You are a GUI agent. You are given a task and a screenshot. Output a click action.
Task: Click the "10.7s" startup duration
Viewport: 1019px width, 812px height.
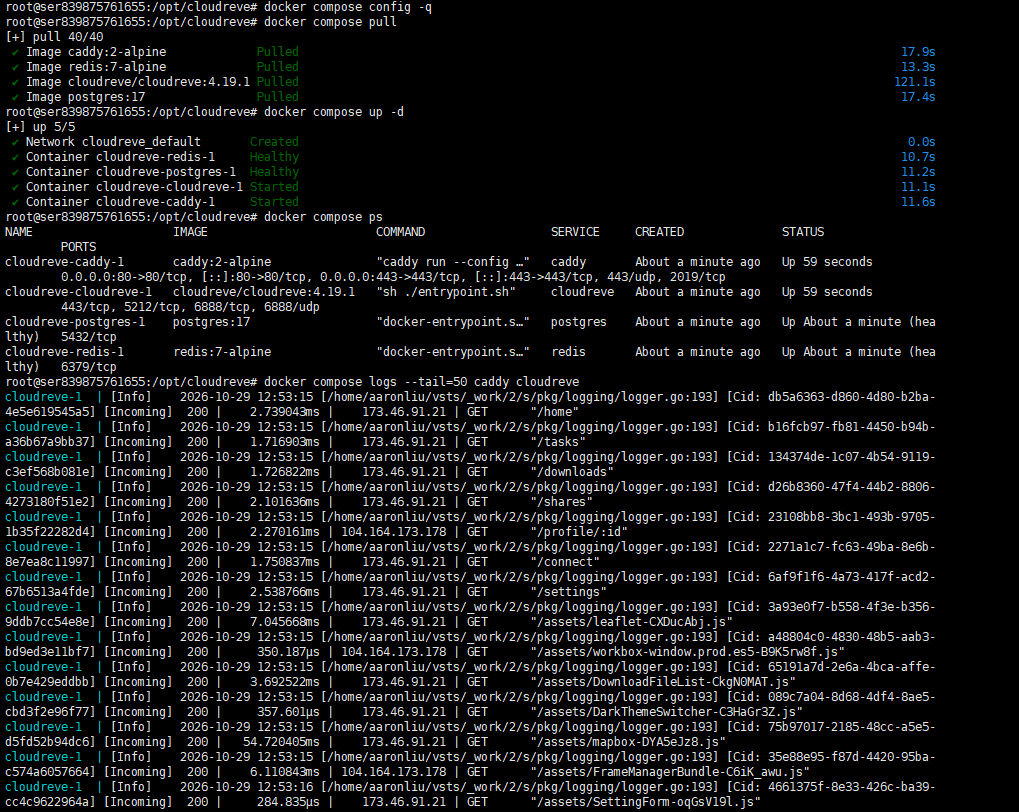coord(918,157)
